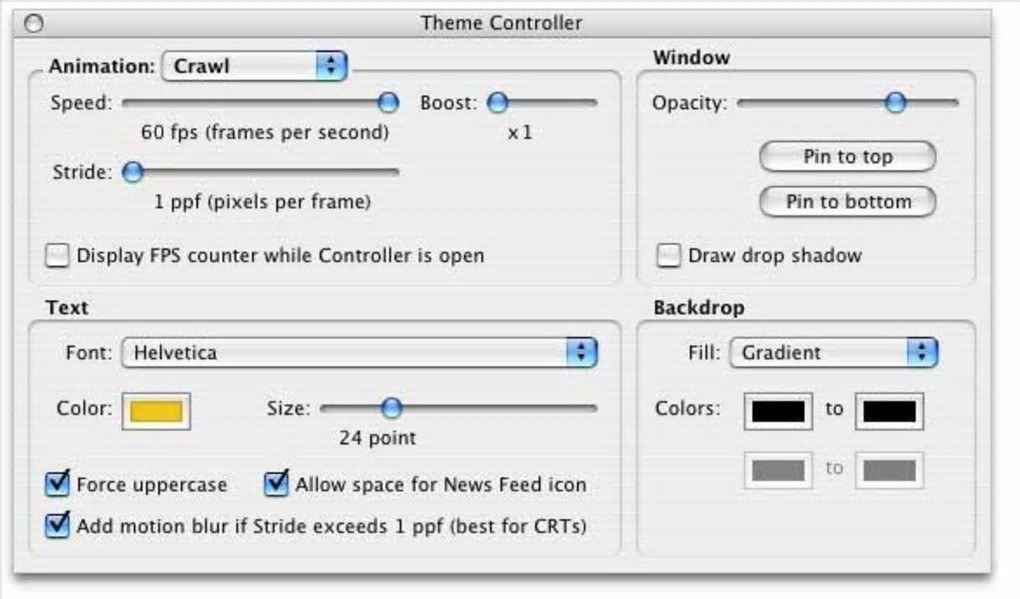This screenshot has width=1020, height=599.
Task: Open the first black gradient color swatch
Action: [778, 411]
